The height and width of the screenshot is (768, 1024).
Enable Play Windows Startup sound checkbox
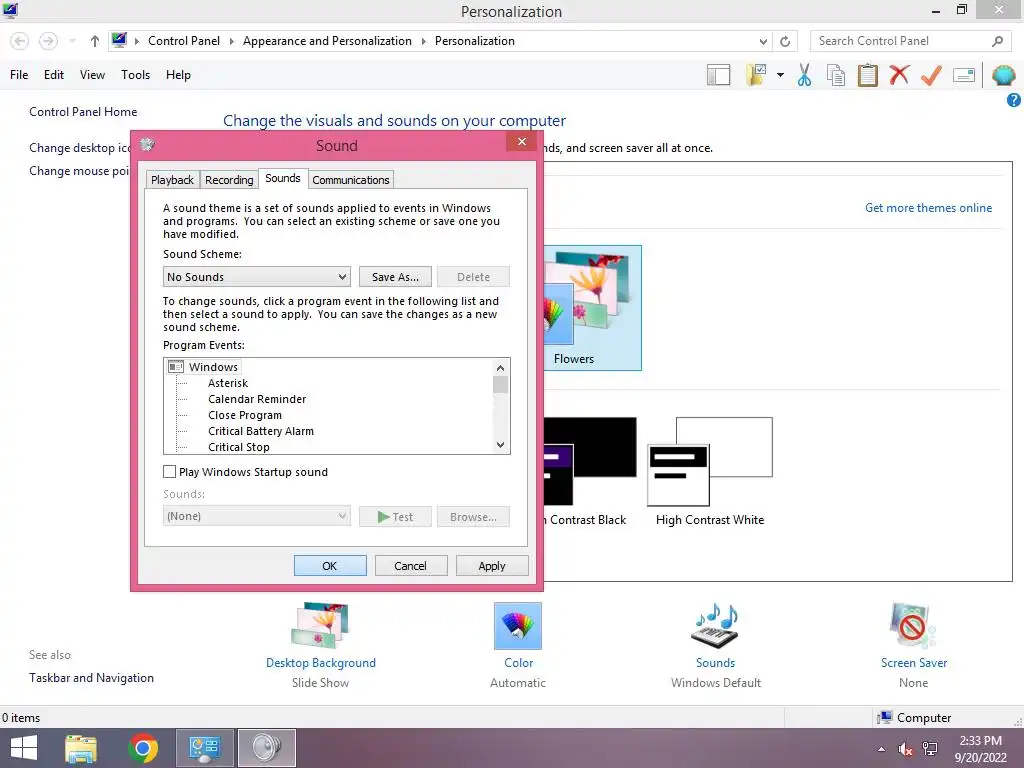click(169, 472)
